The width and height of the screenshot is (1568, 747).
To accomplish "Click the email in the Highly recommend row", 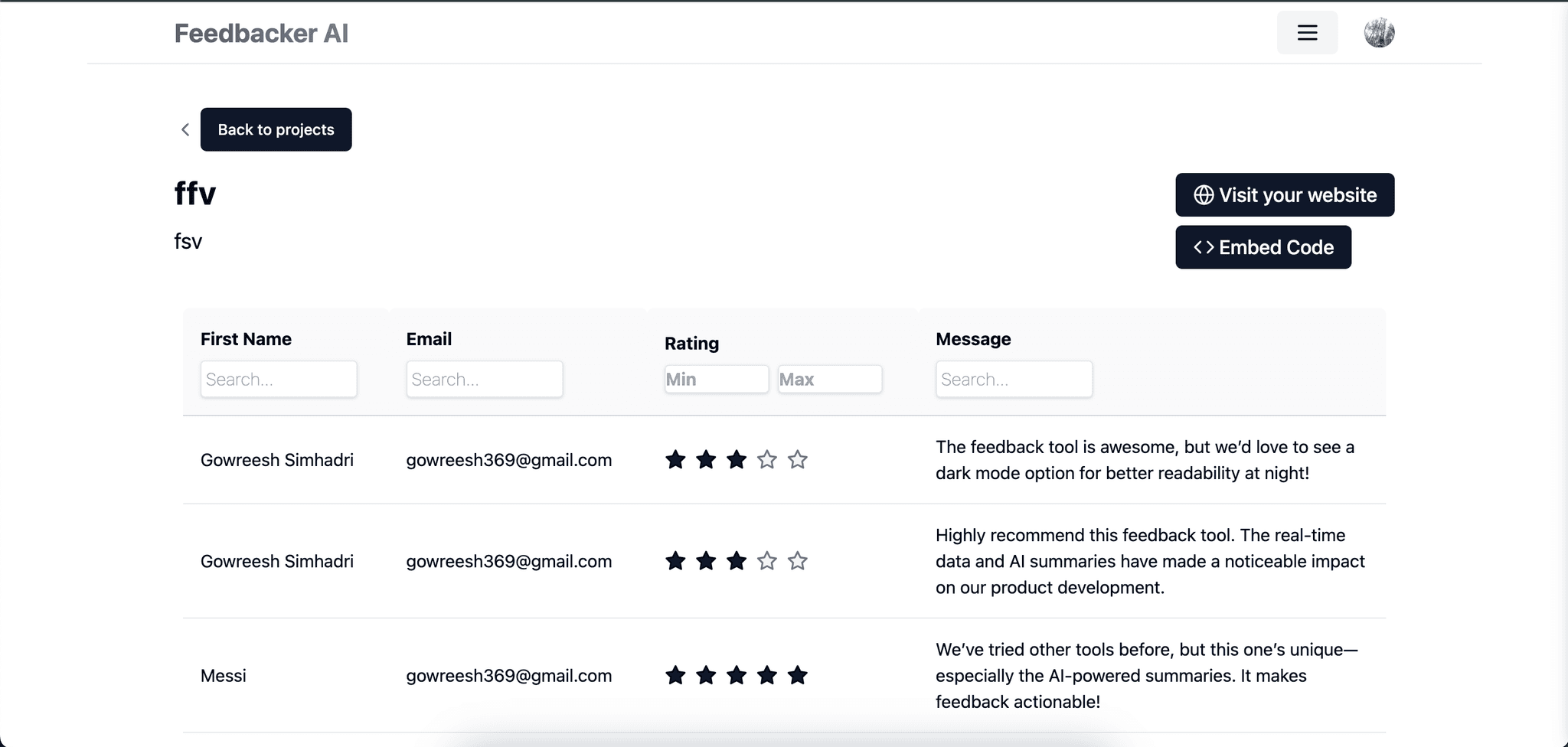I will pyautogui.click(x=509, y=561).
